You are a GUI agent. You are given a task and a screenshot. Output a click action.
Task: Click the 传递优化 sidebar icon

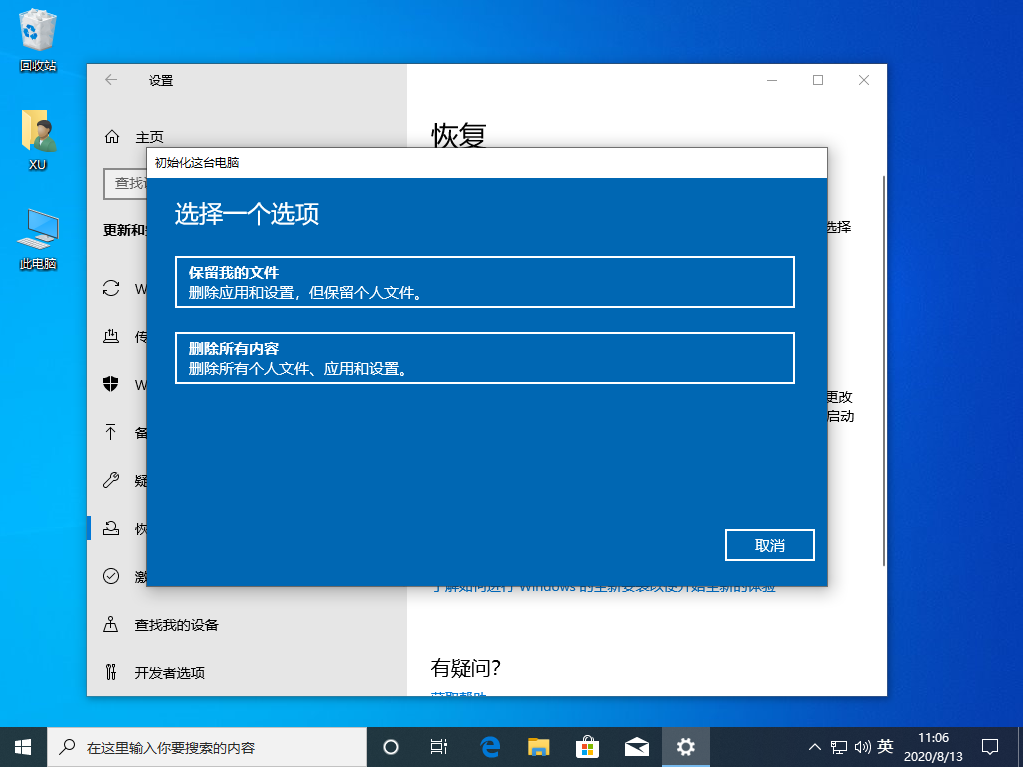(x=113, y=336)
